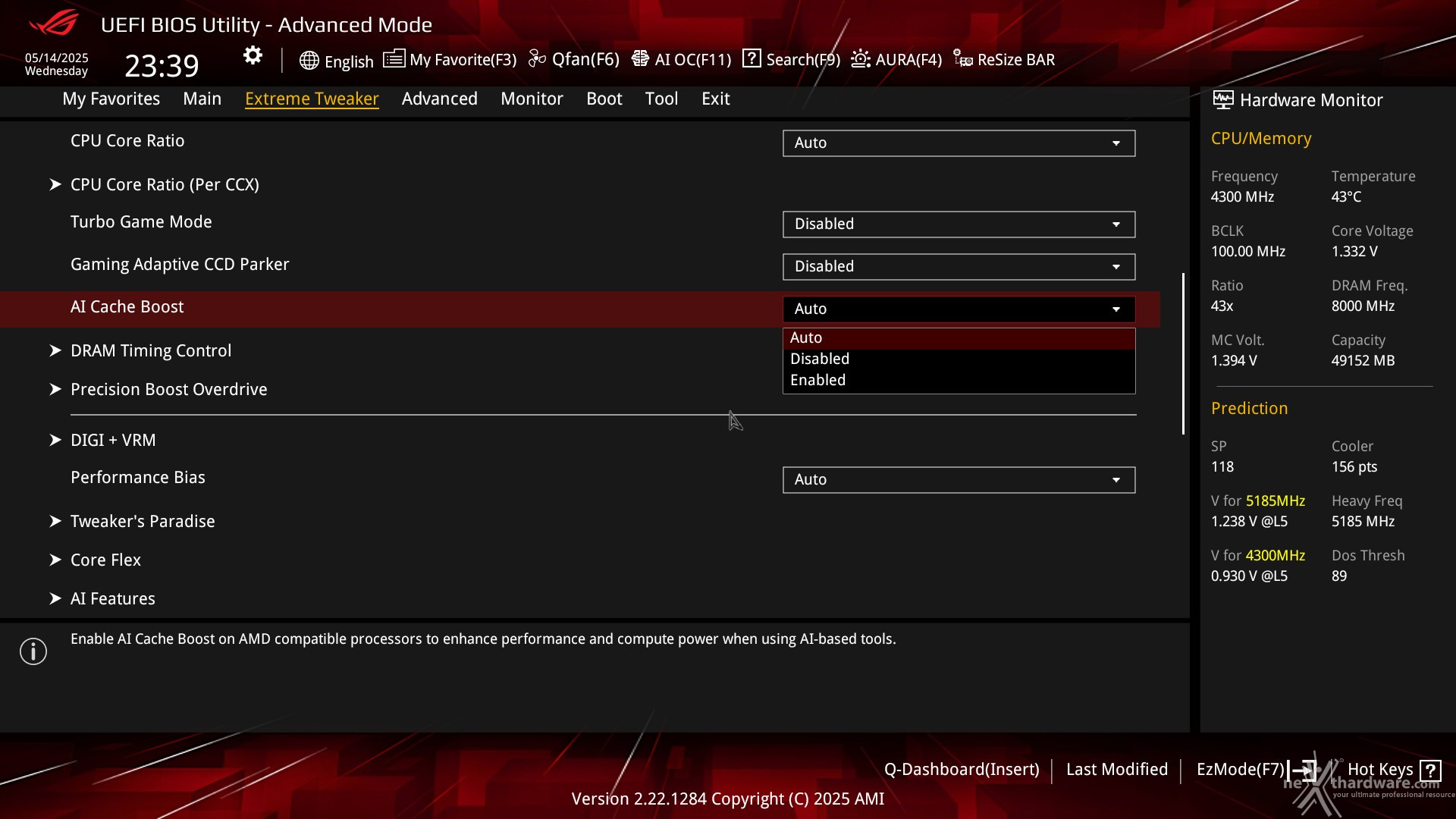Screen dimensions: 1456x819
Task: Click the Hot Keys label
Action: tap(1380, 770)
